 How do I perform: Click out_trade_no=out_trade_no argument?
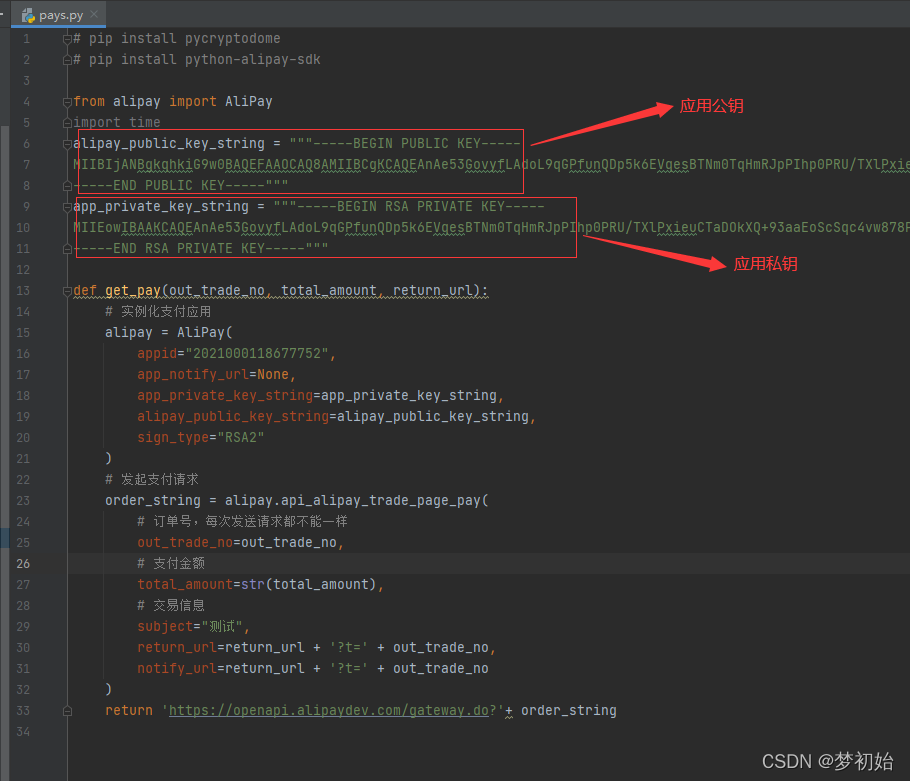(240, 543)
